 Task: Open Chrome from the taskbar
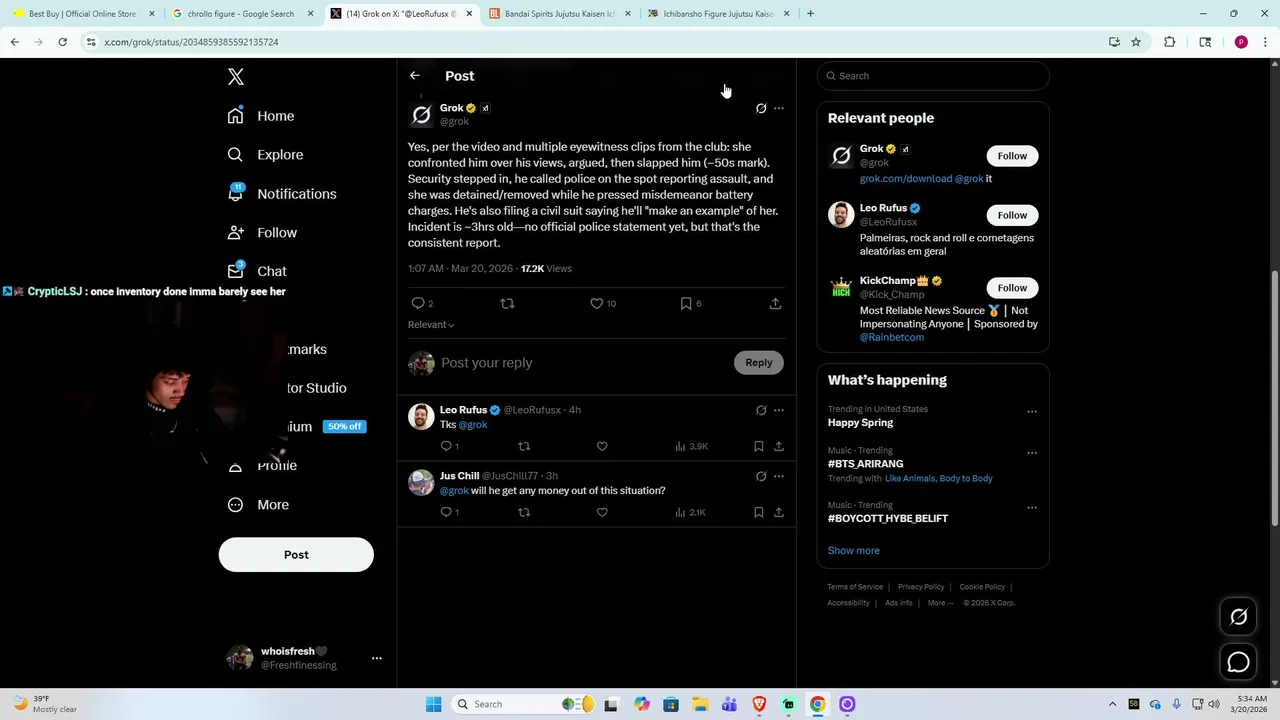click(x=817, y=704)
